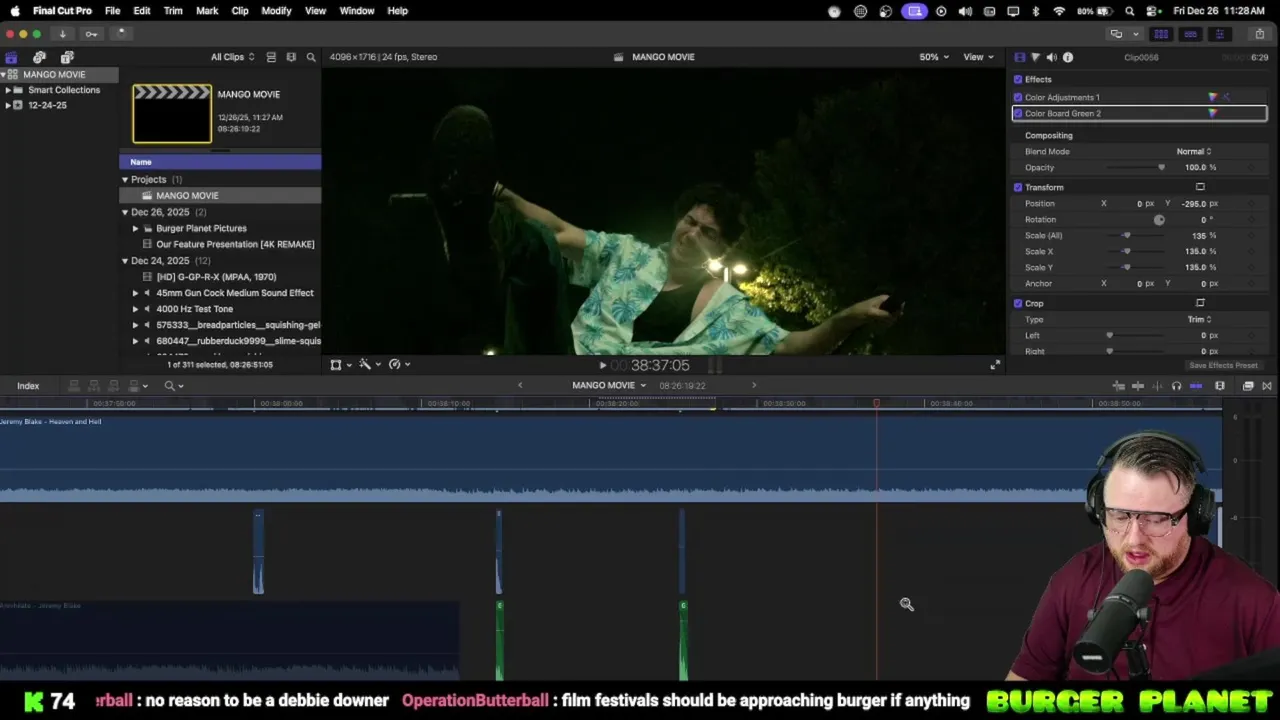Open macOS Spotlight search in menu bar
The height and width of the screenshot is (720, 1280).
coord(1129,11)
